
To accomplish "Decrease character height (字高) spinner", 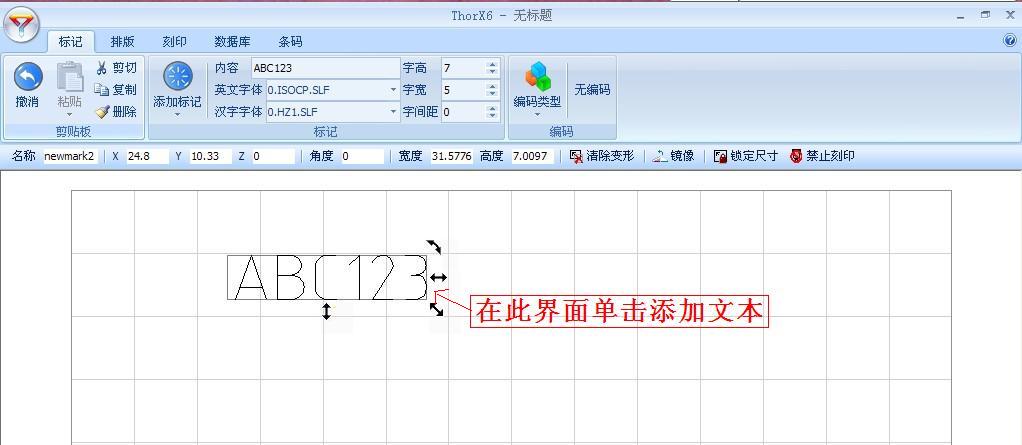I will (492, 71).
